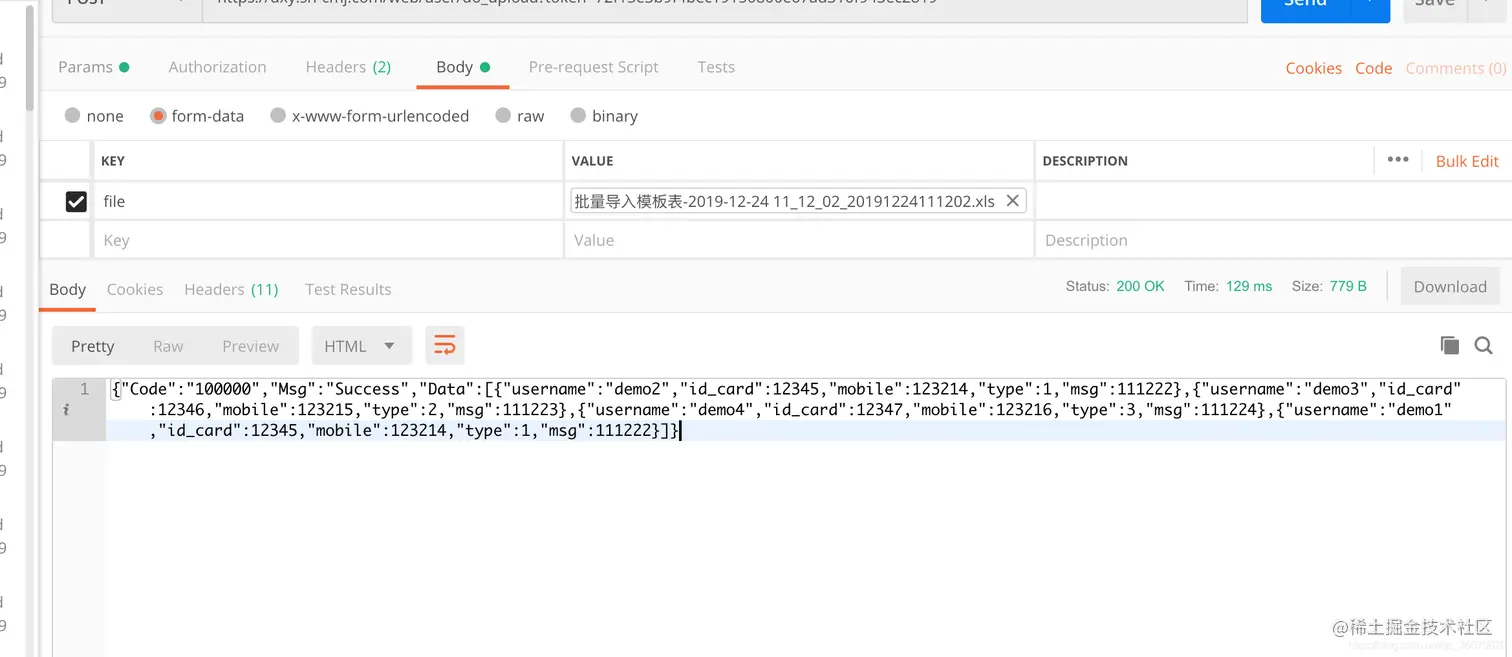The width and height of the screenshot is (1512, 657).
Task: Open the Pre-request Script tab
Action: [x=593, y=67]
